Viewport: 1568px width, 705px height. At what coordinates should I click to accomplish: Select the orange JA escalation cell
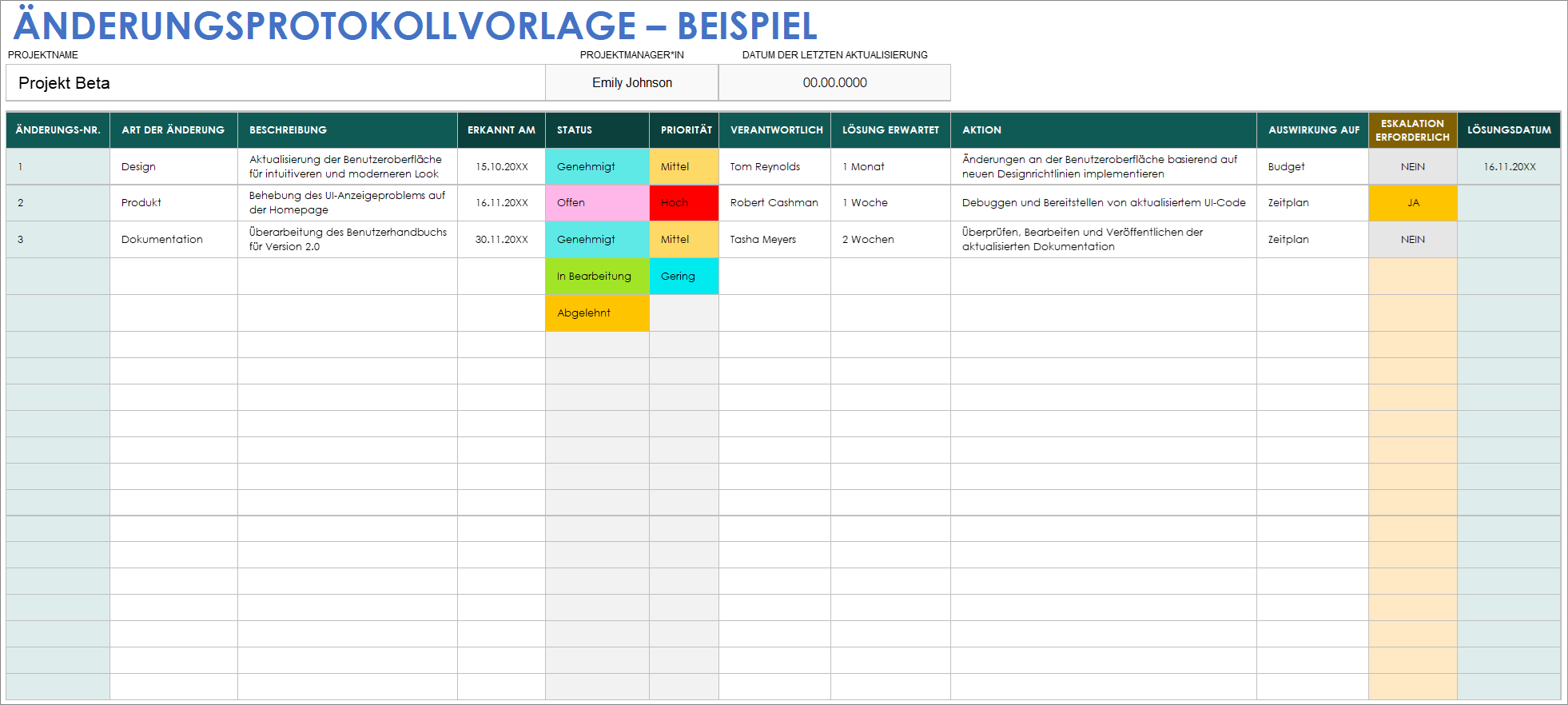[x=1413, y=203]
